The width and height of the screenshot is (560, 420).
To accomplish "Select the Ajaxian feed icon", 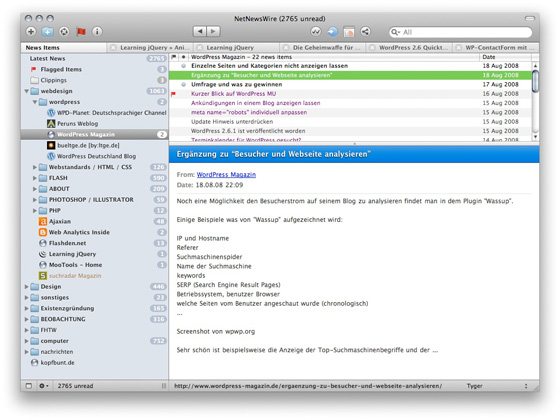I will tap(43, 221).
